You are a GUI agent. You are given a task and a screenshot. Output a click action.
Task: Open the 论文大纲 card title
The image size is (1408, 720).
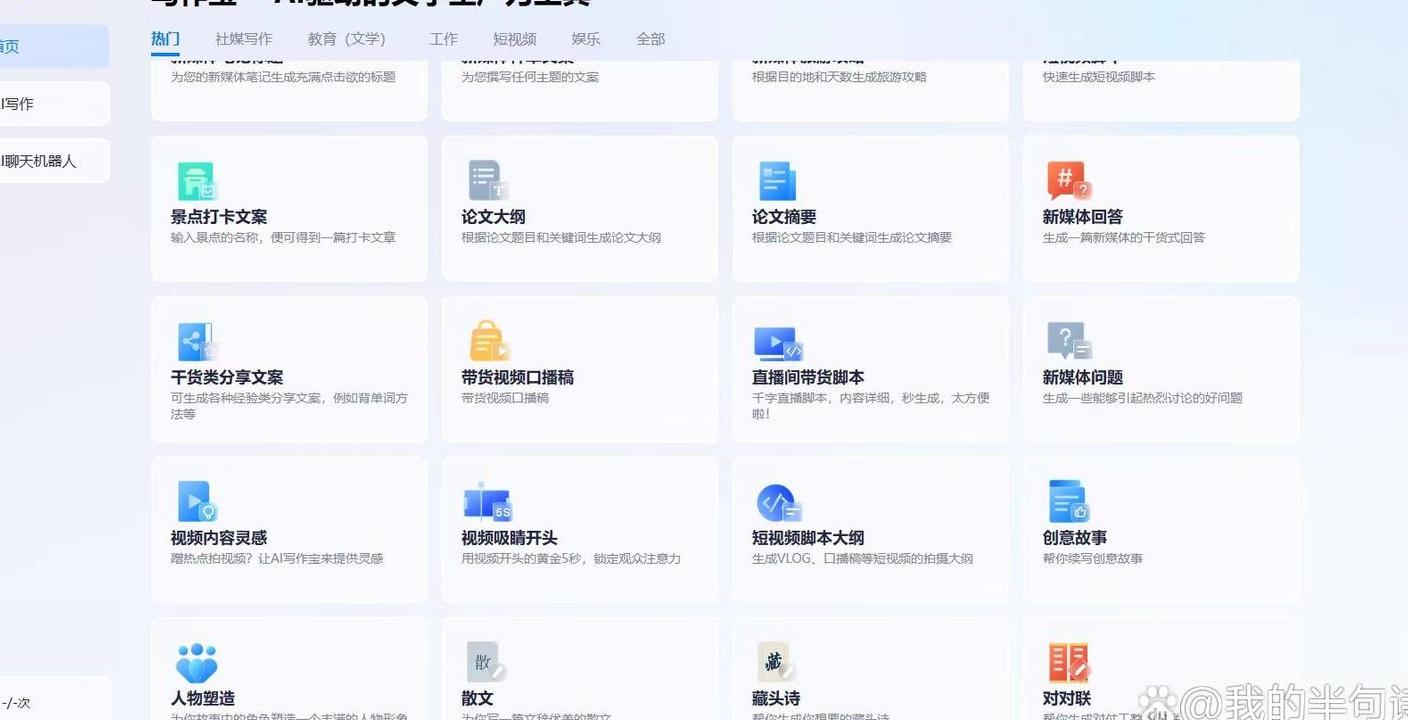tap(493, 217)
